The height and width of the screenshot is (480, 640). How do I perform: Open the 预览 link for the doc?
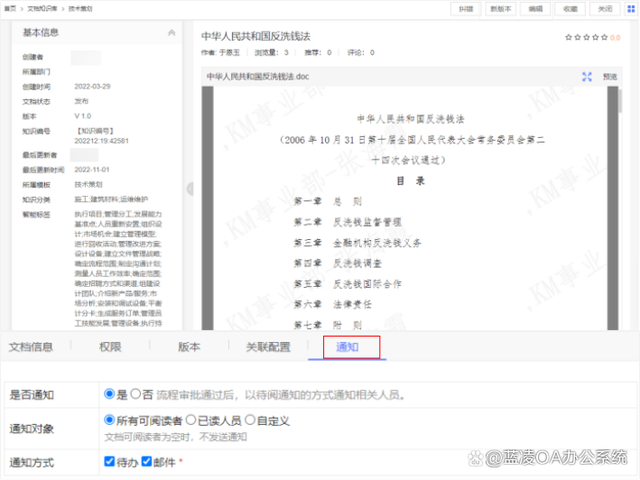[x=610, y=76]
